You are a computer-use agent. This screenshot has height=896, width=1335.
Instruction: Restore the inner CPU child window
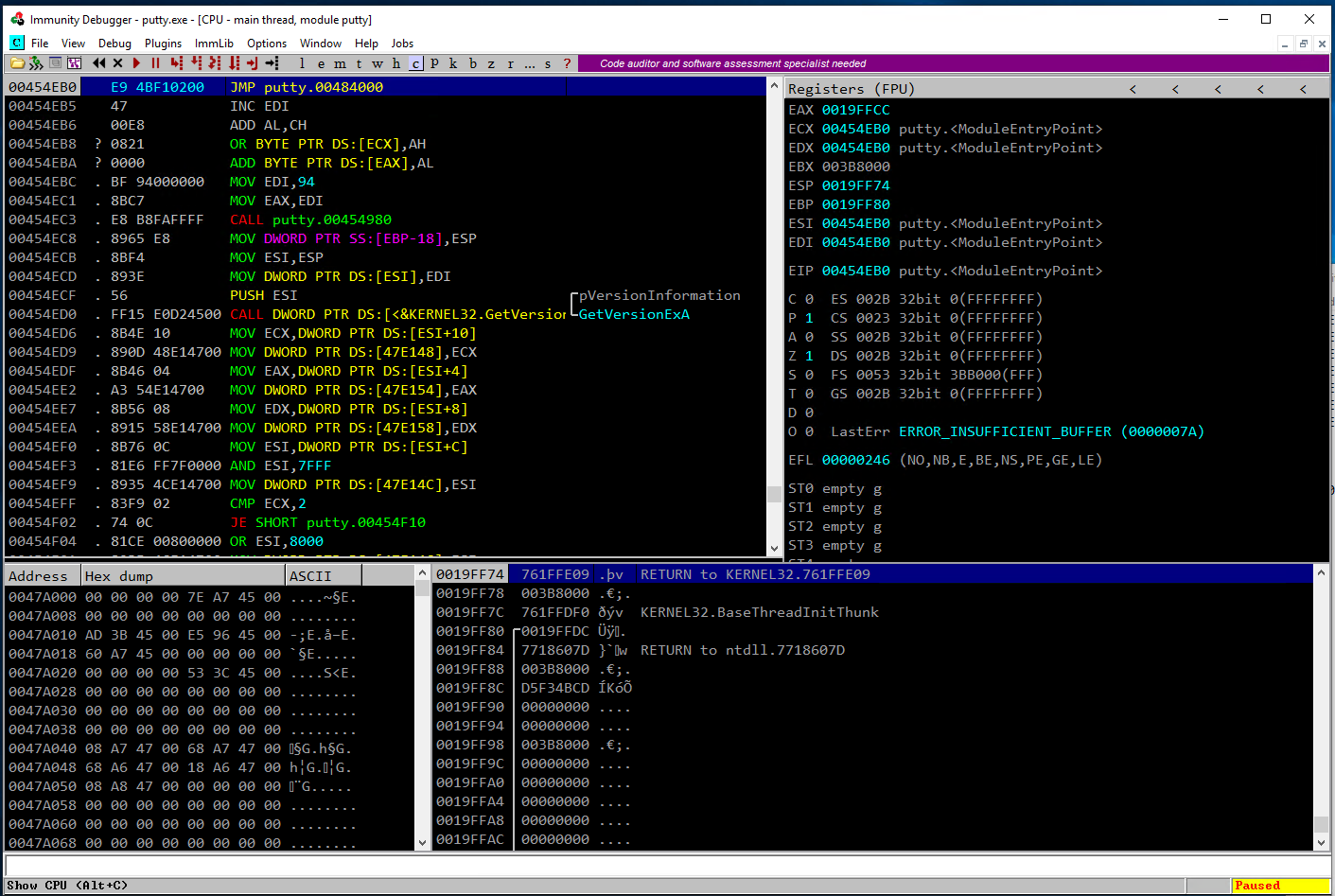click(x=1303, y=44)
